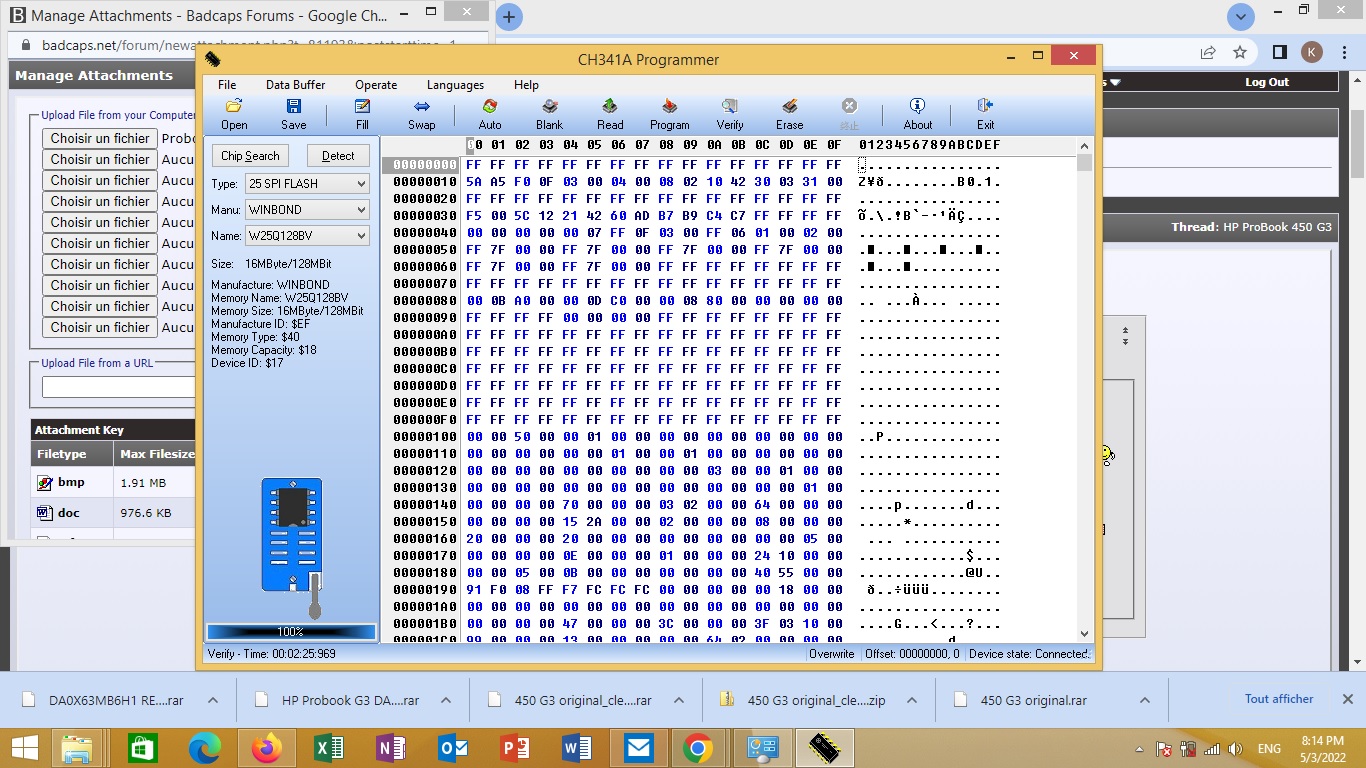Click the Swap toolbar icon
The image size is (1366, 768).
421,114
